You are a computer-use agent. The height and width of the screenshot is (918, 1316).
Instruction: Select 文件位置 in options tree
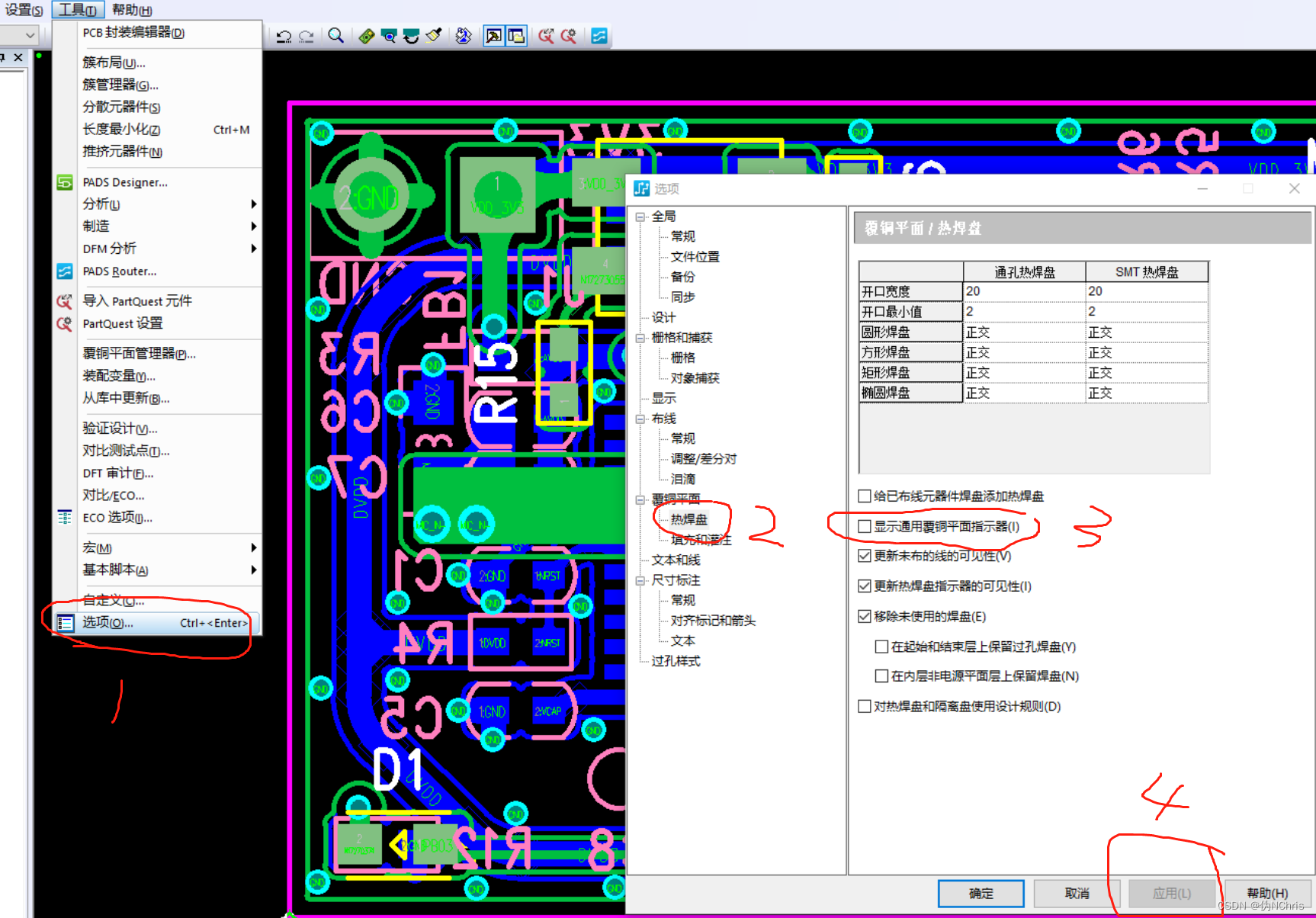tap(695, 257)
